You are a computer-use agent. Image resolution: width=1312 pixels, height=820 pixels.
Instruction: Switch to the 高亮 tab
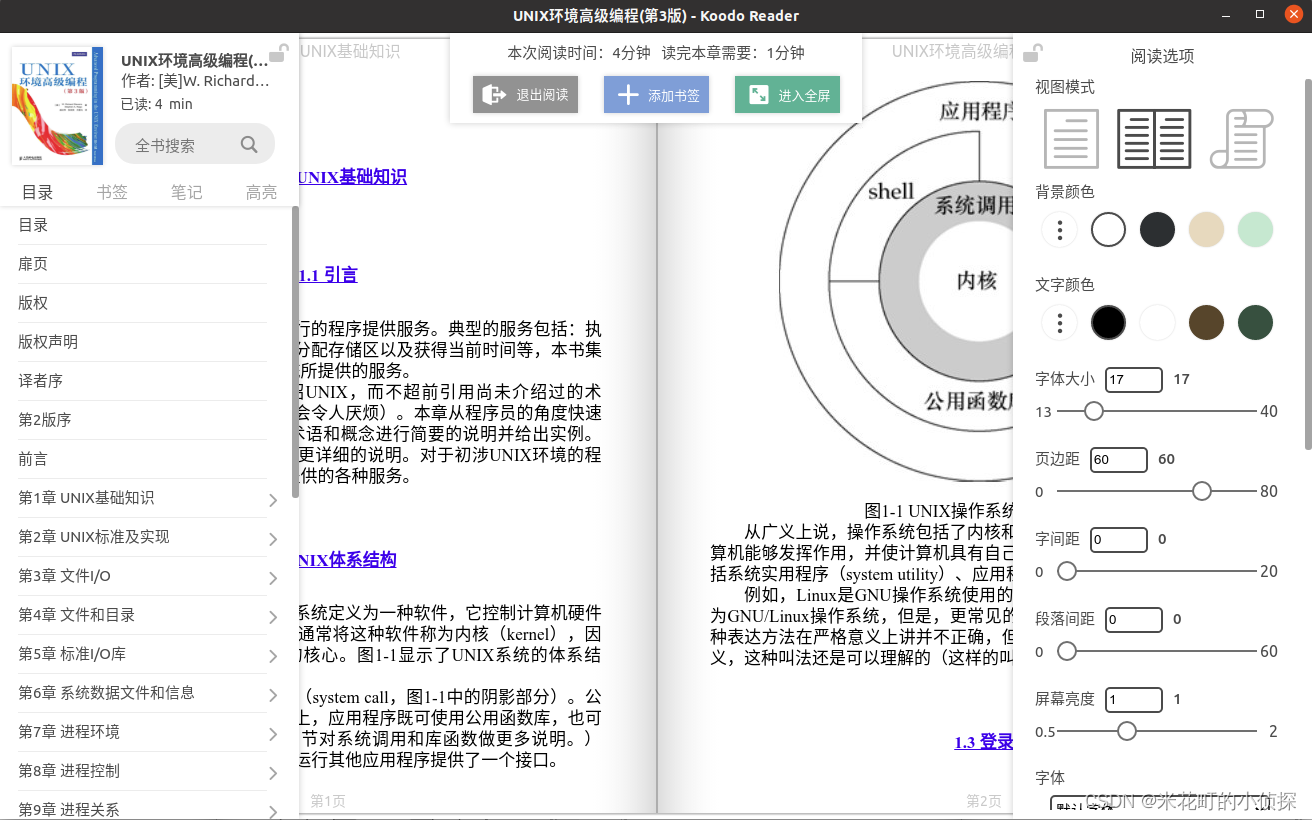pyautogui.click(x=261, y=192)
